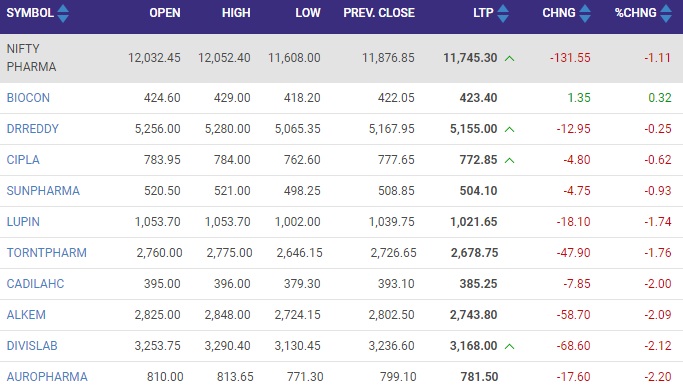This screenshot has height=390, width=683.
Task: Select the NIFTY PHARMA index row
Action: pos(342,58)
